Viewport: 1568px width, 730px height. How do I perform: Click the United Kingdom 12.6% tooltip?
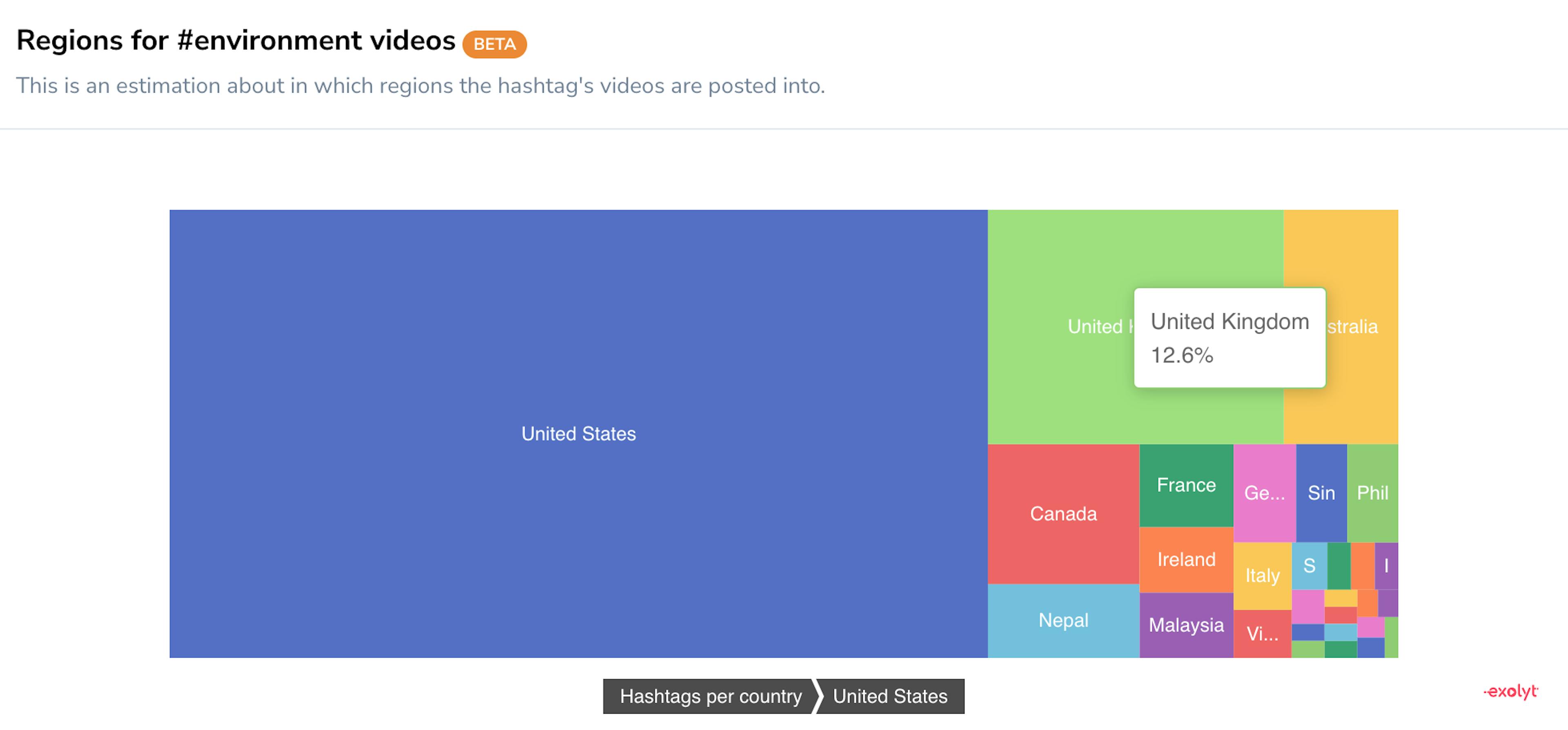(1229, 337)
